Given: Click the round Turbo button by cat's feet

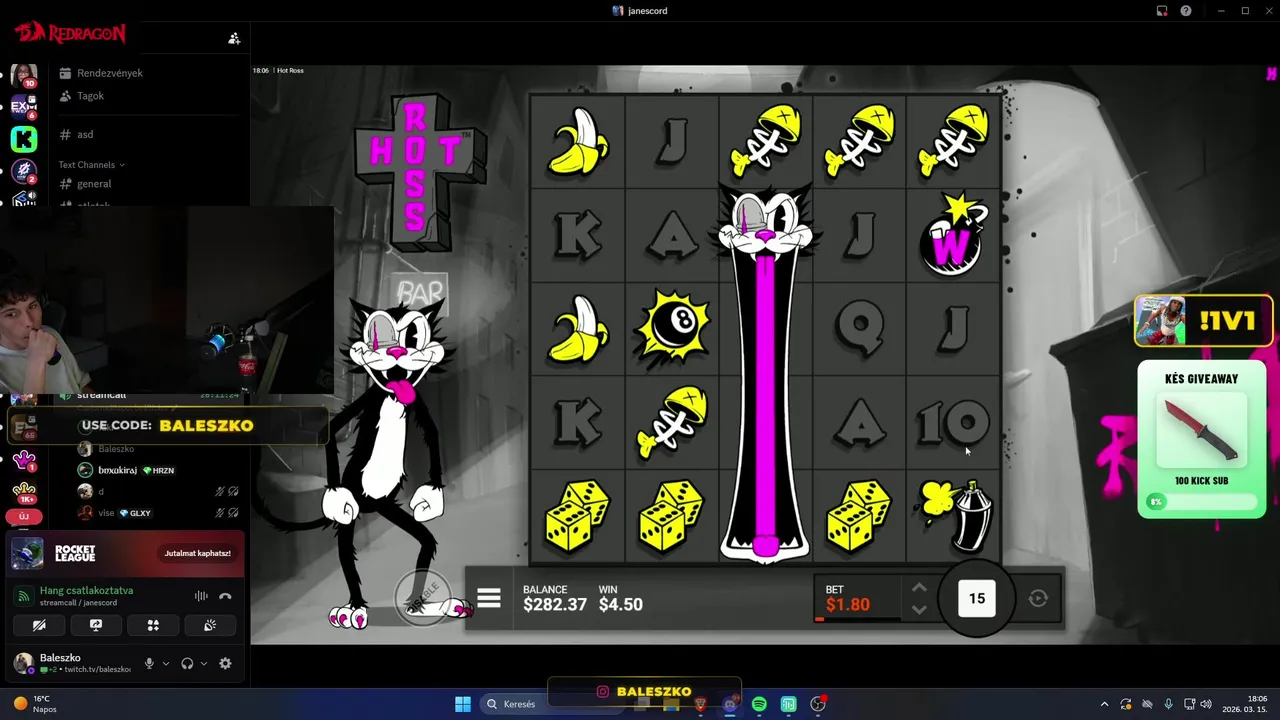Looking at the screenshot, I should pyautogui.click(x=422, y=597).
